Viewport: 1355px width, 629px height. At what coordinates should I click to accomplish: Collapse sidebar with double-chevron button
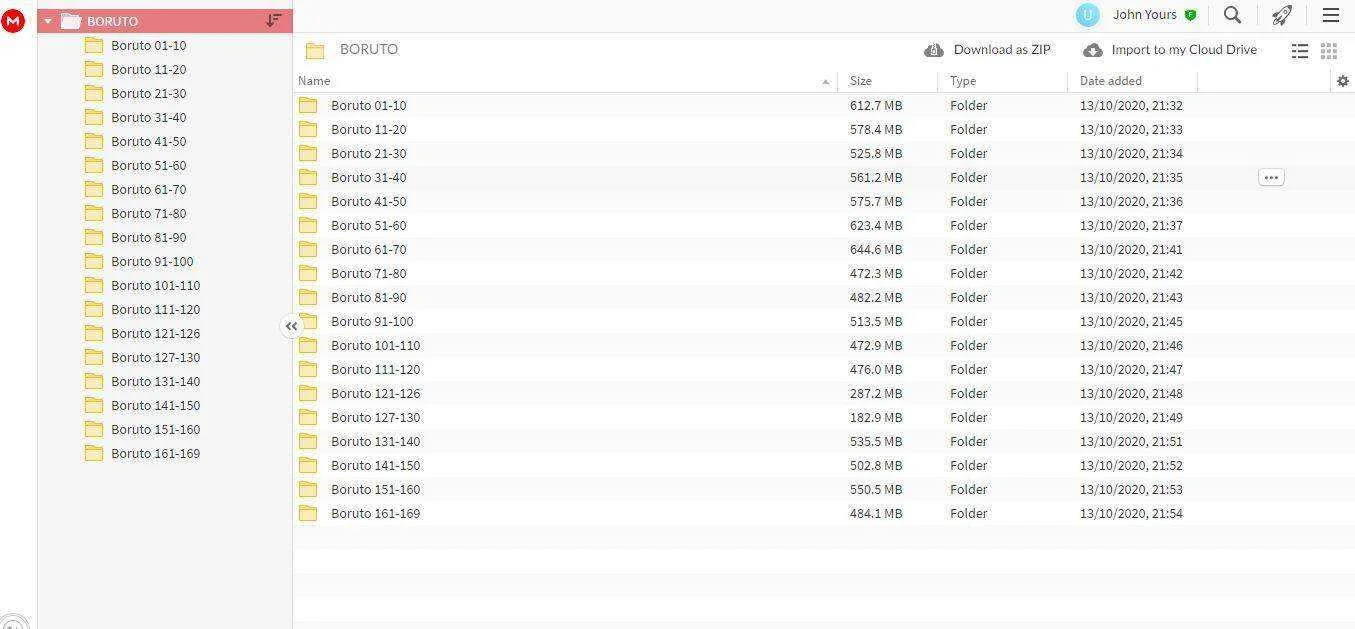[291, 326]
